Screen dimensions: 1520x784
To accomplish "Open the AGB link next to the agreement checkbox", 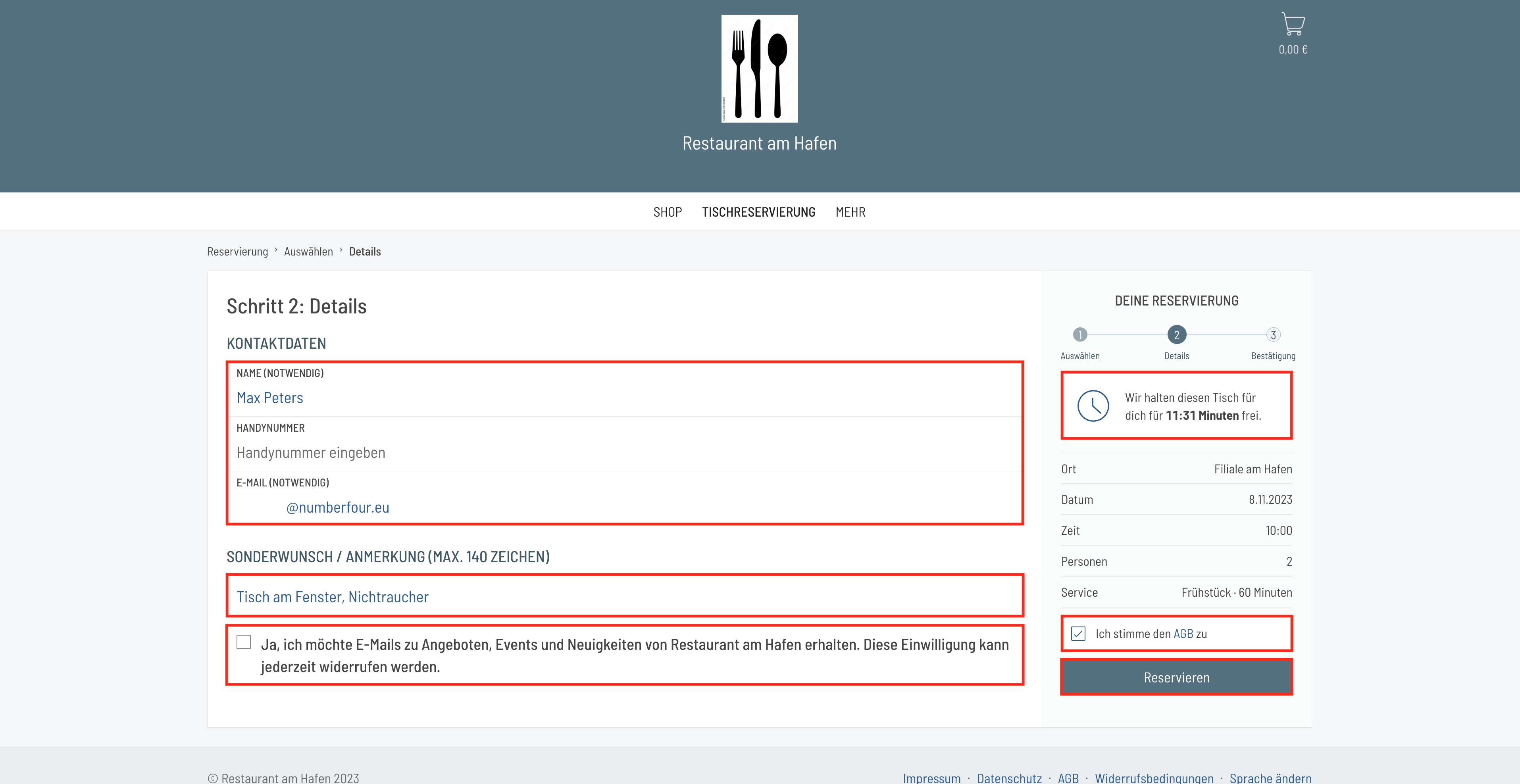I will point(1183,634).
